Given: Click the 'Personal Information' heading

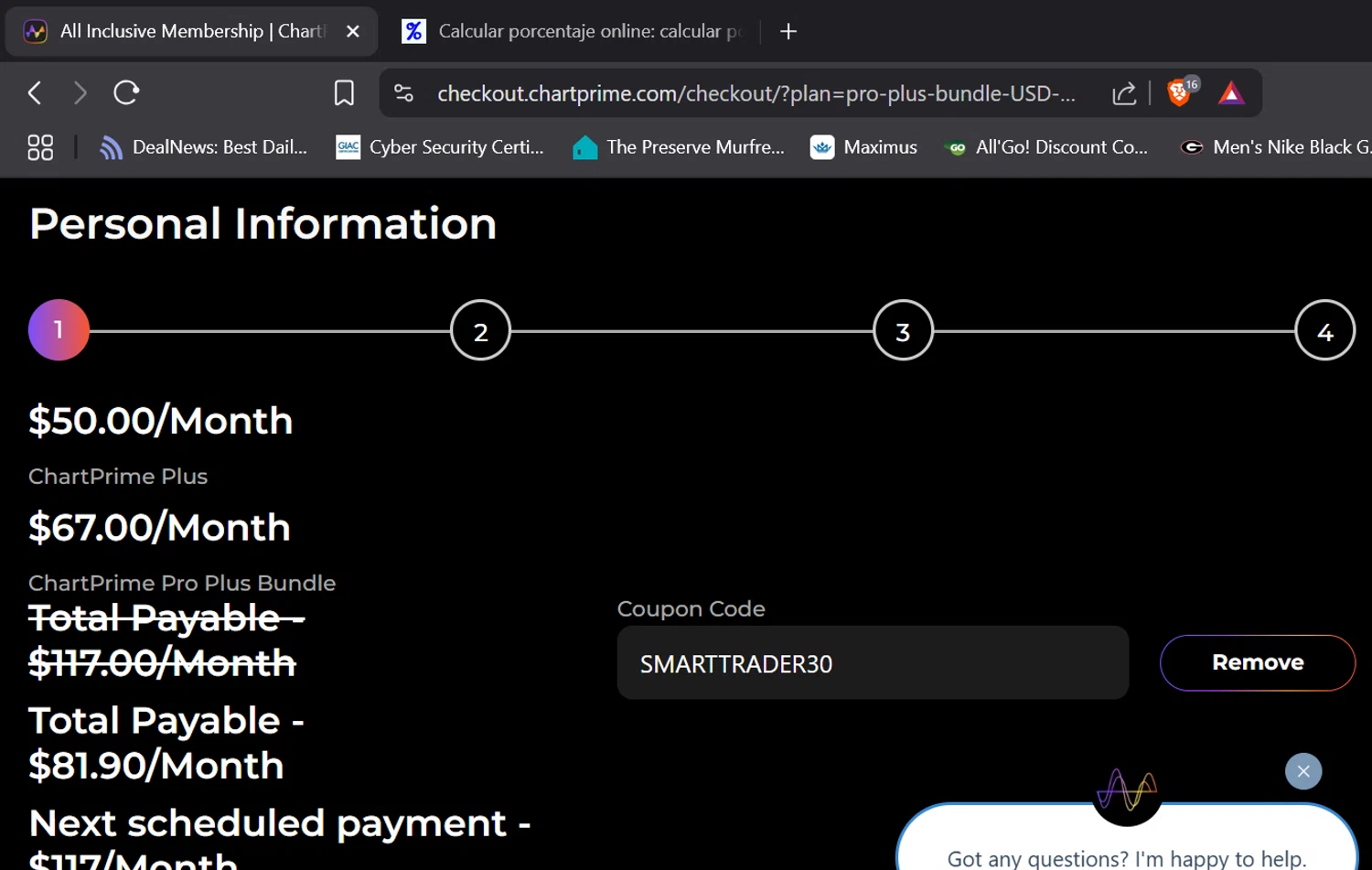Looking at the screenshot, I should pyautogui.click(x=263, y=224).
